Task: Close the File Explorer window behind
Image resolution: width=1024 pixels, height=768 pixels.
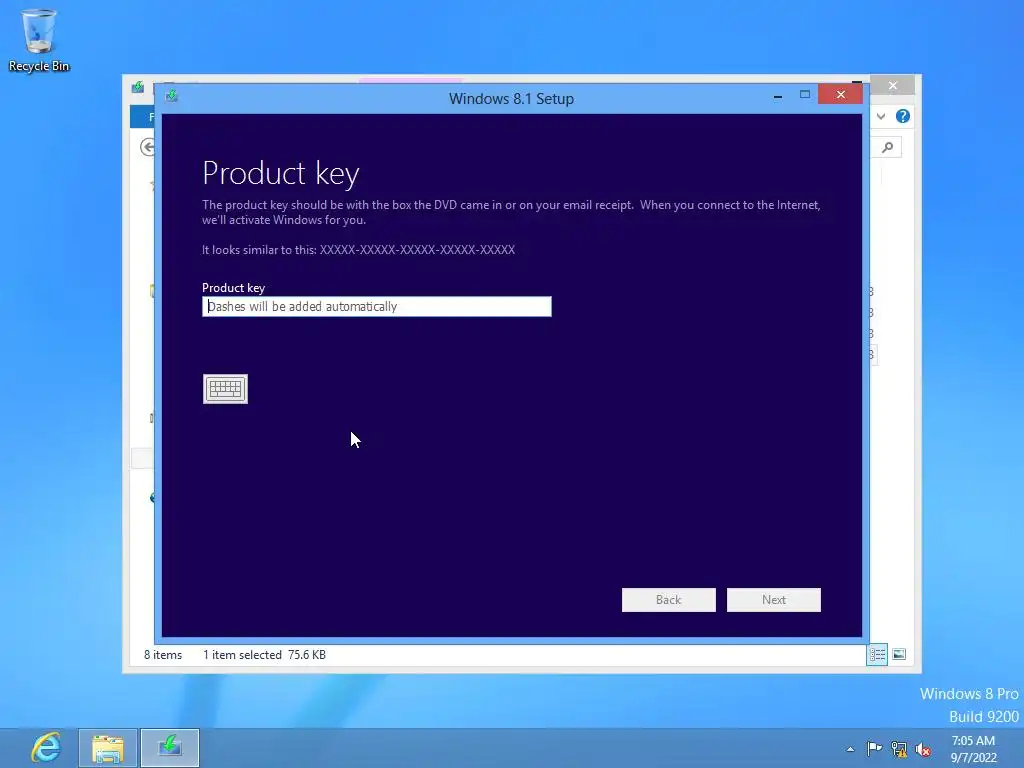Action: tap(893, 86)
